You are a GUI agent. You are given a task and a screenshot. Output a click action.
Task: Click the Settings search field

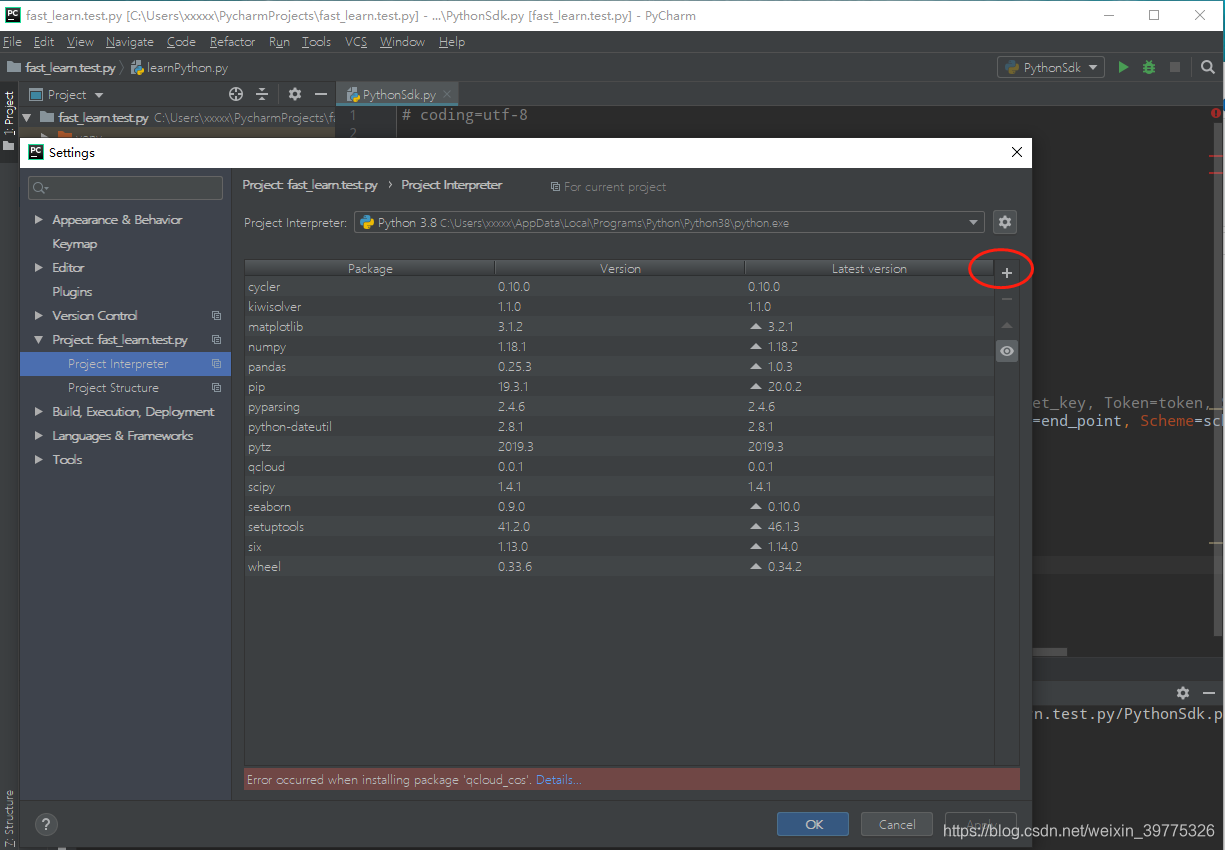pos(125,188)
